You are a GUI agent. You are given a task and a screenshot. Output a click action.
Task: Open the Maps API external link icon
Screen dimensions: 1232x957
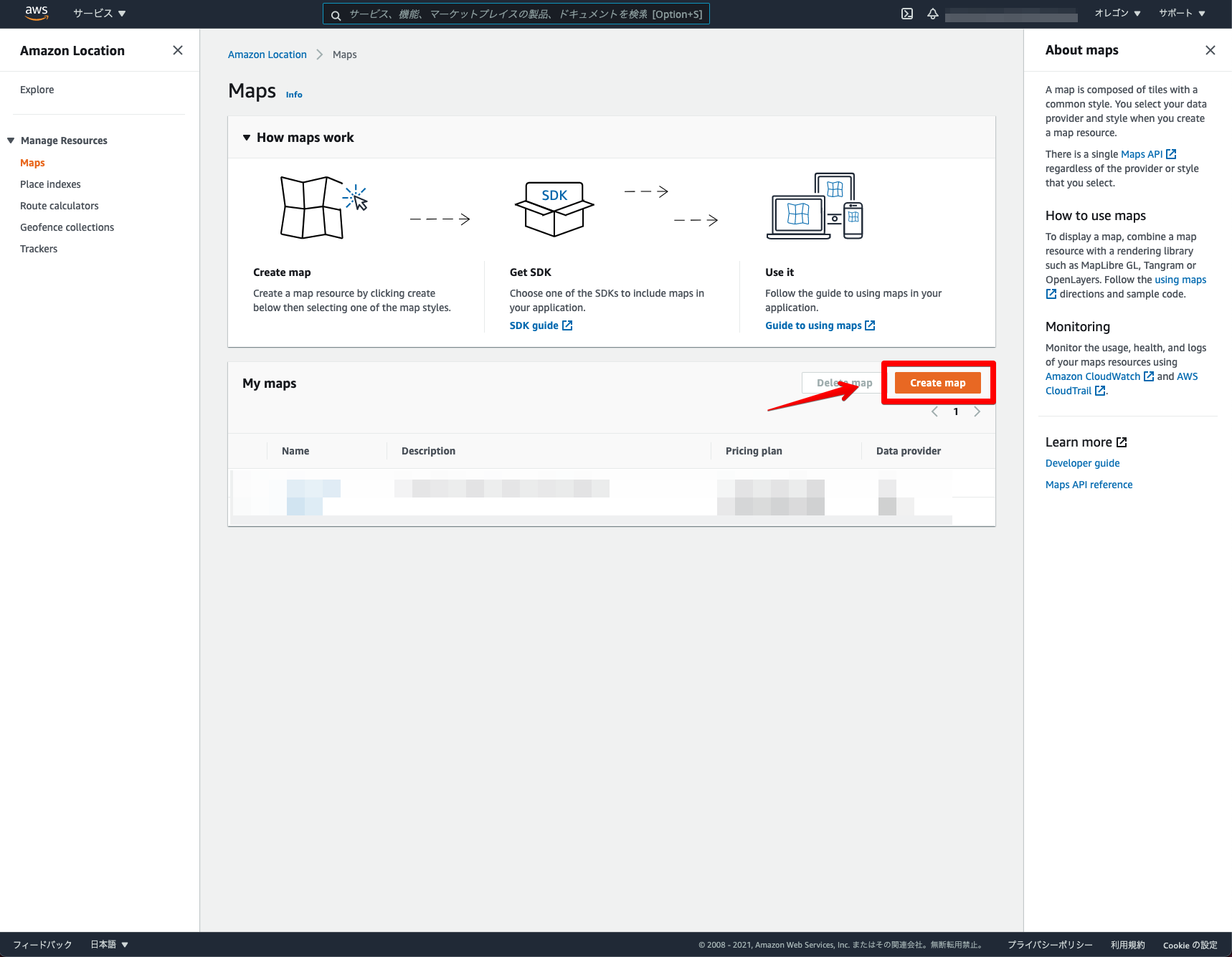[1171, 153]
